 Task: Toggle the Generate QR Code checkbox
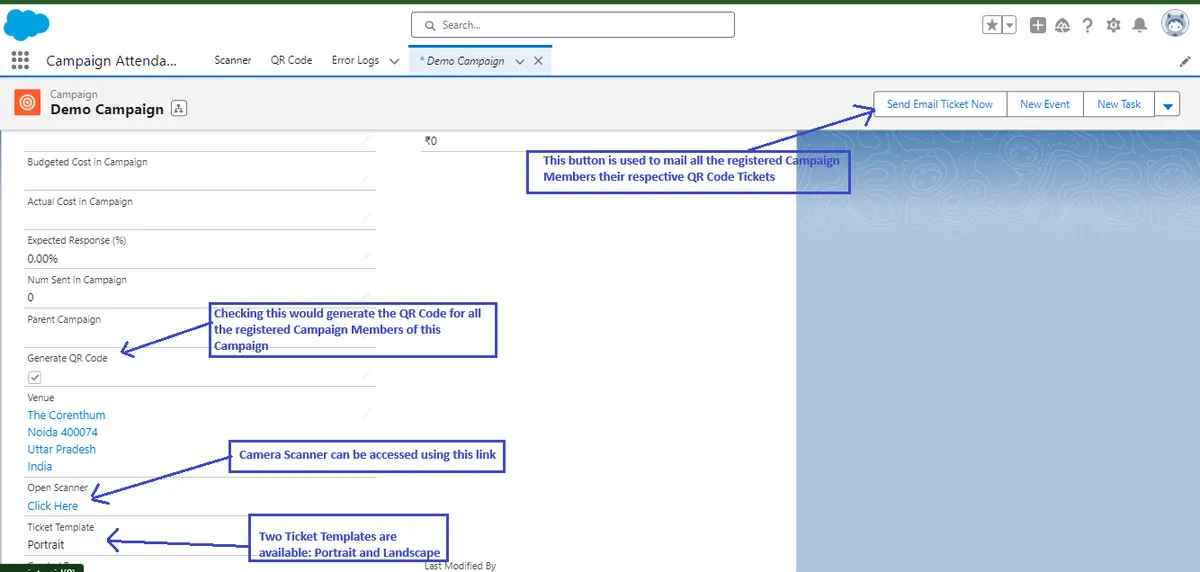pyautogui.click(x=35, y=377)
